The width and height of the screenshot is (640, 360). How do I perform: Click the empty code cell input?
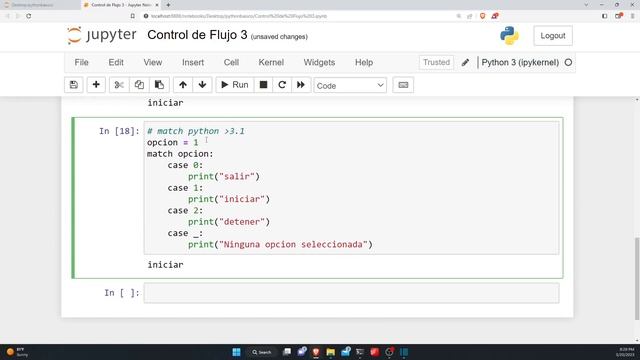pyautogui.click(x=351, y=293)
